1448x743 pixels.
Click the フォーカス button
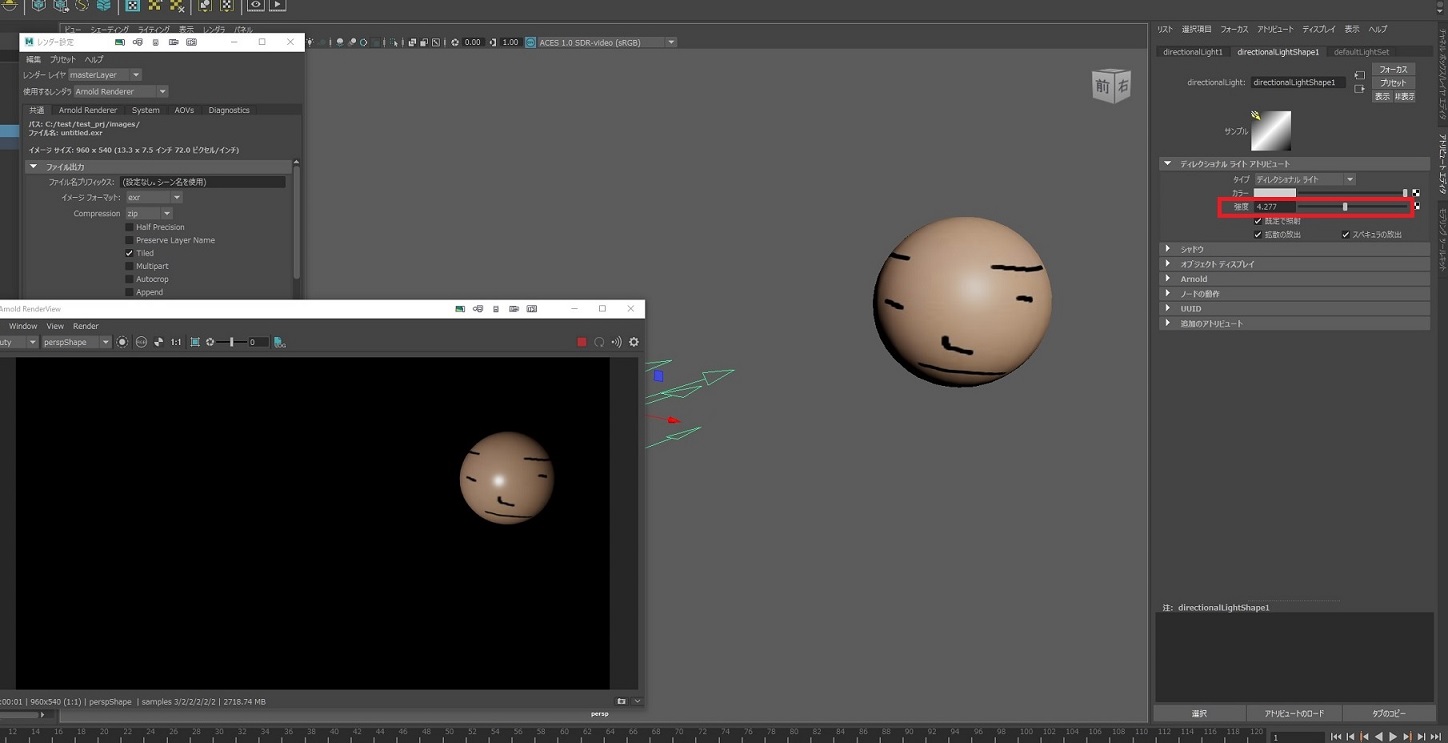coord(1393,69)
